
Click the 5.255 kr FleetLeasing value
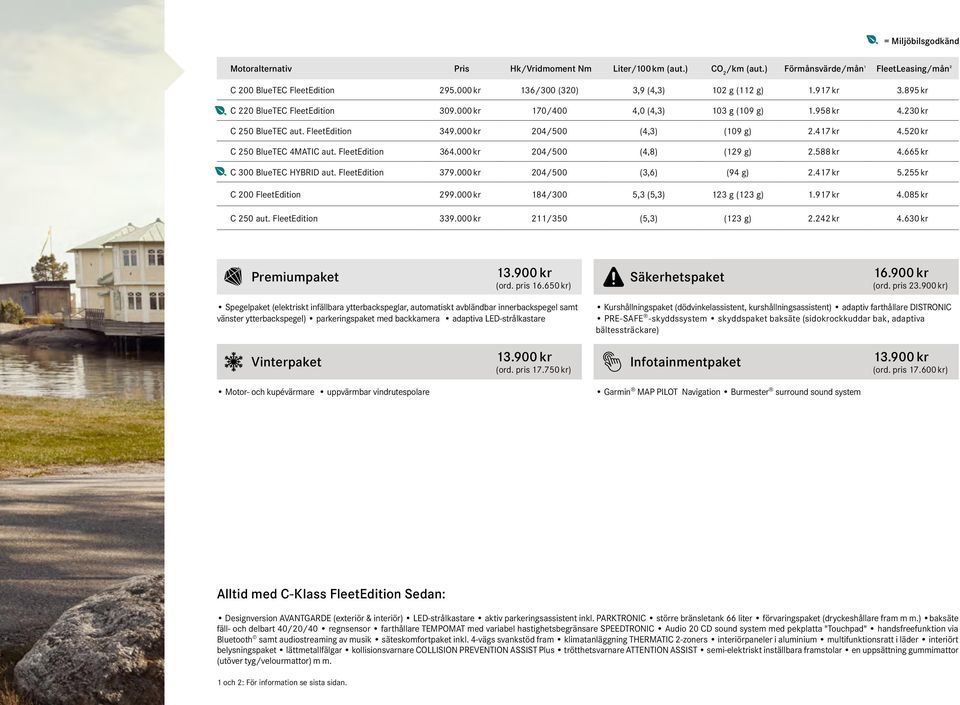coord(912,173)
